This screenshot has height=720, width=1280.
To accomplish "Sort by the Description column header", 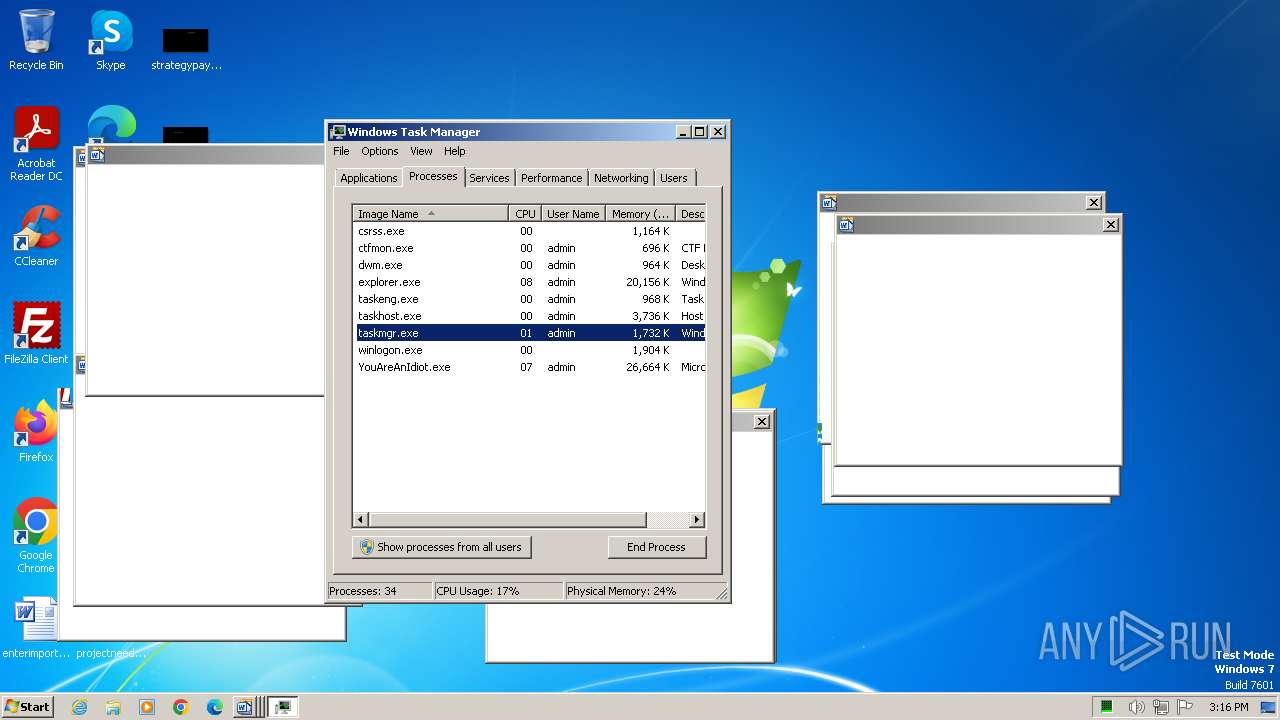I will point(691,214).
